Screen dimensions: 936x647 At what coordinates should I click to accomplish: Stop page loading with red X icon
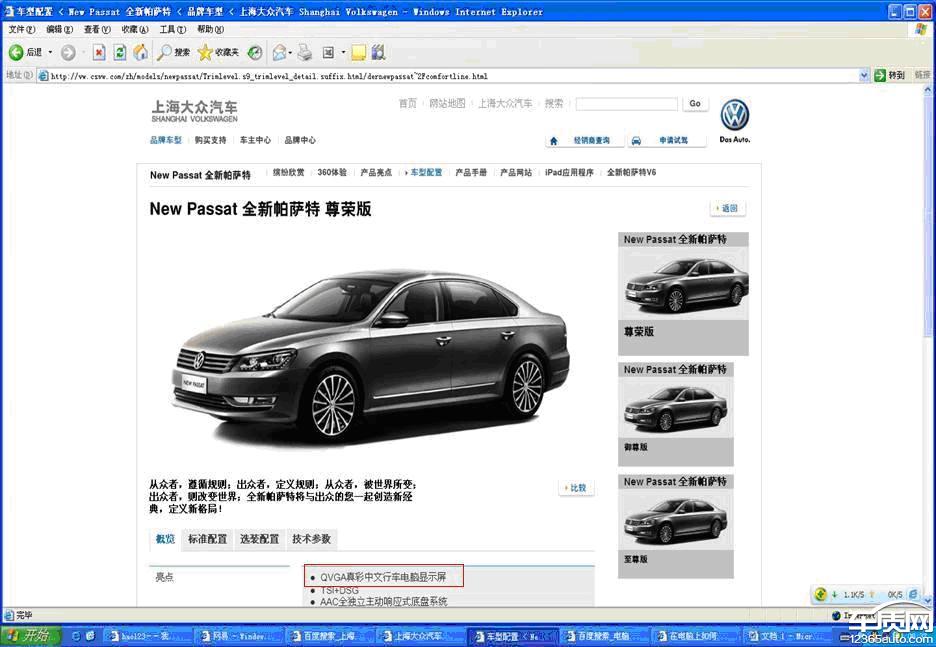(99, 53)
